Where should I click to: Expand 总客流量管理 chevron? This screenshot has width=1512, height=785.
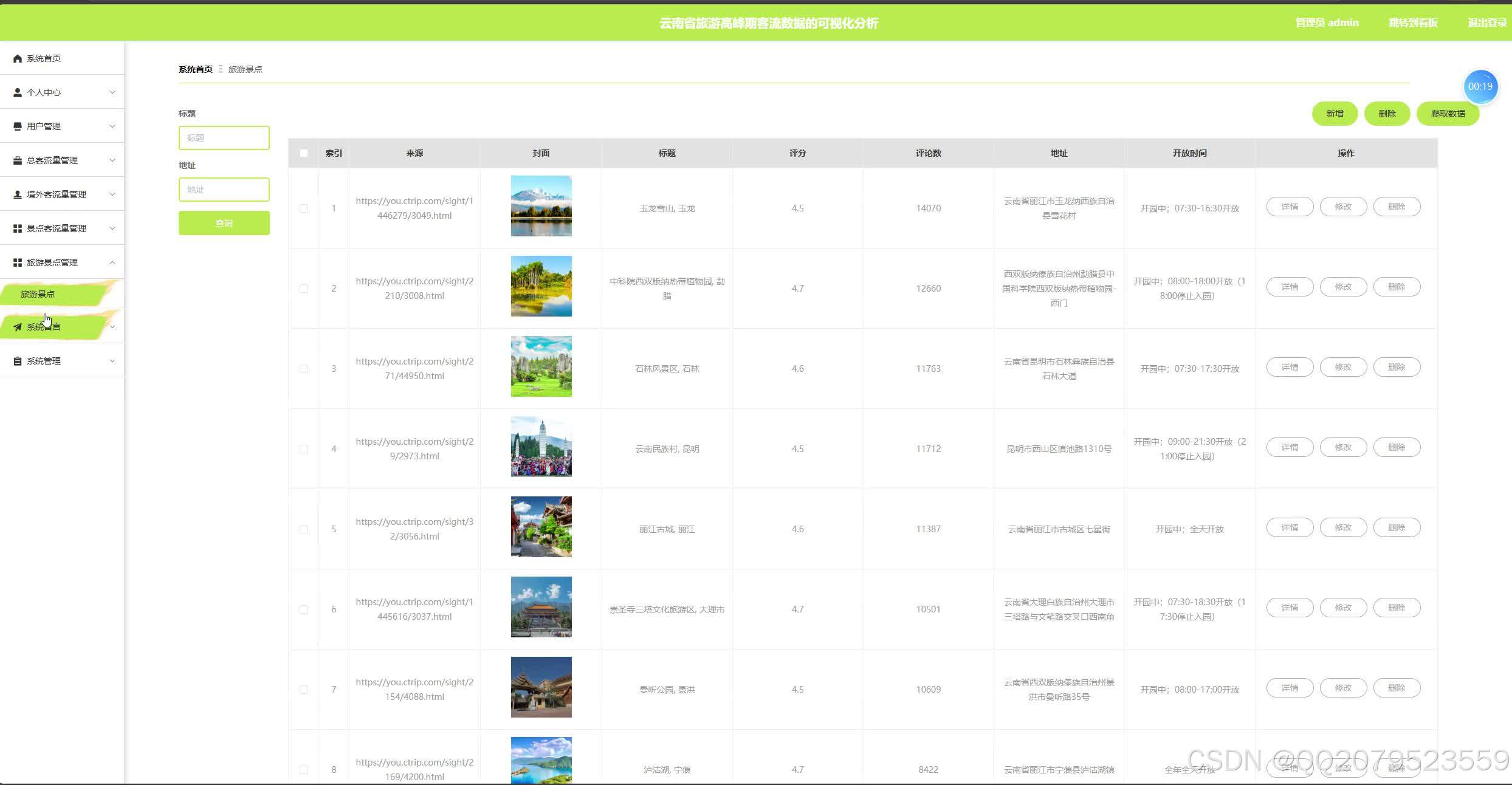(112, 160)
